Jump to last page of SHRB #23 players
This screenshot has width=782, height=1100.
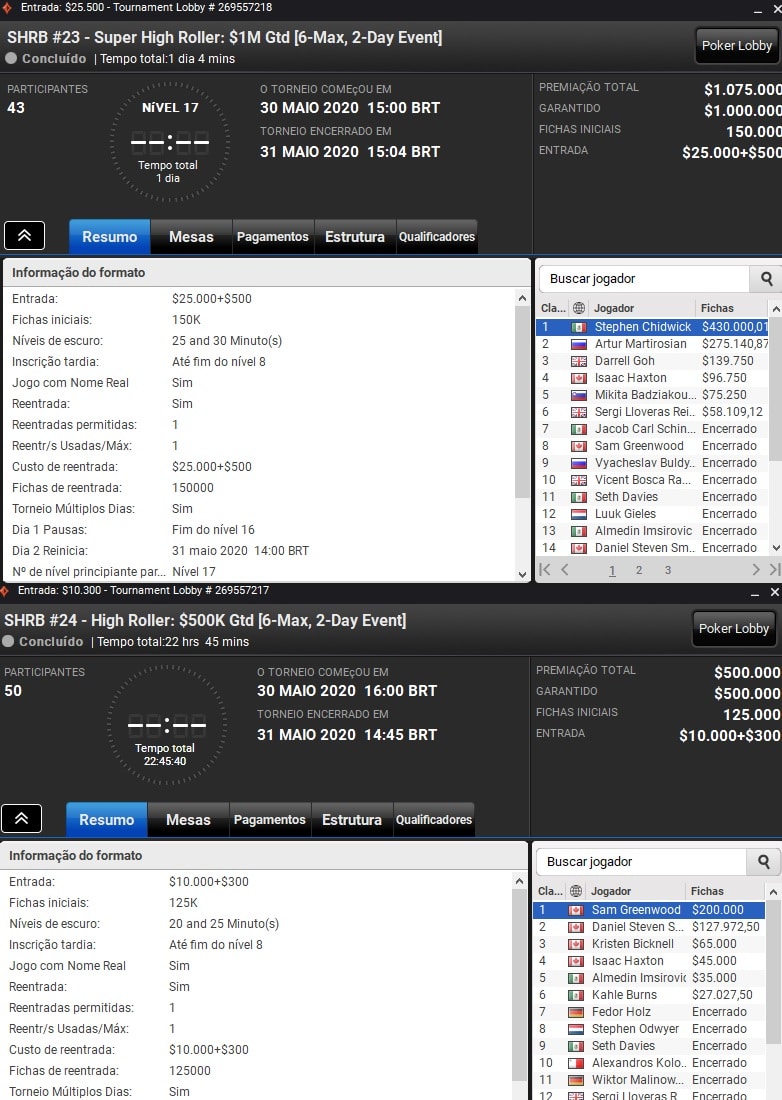click(x=774, y=570)
